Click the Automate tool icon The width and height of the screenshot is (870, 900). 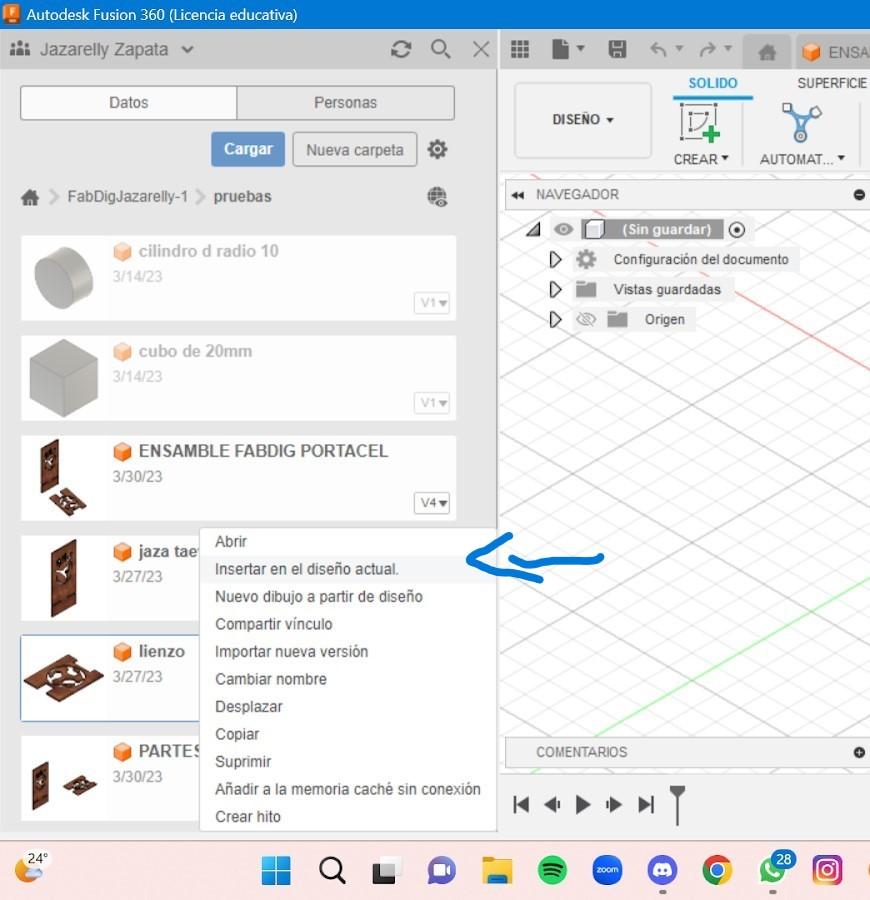point(802,122)
